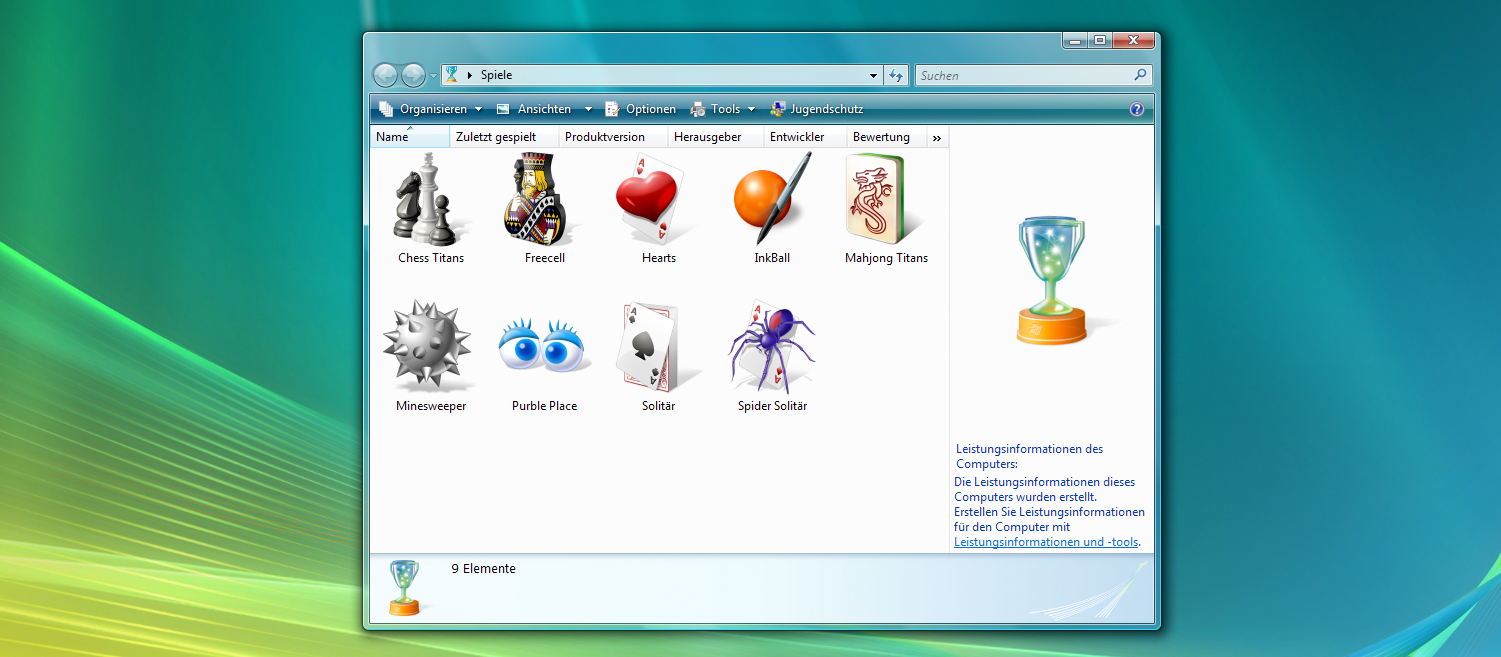Click the Purble Place label text
This screenshot has width=1501, height=657.
click(x=544, y=406)
